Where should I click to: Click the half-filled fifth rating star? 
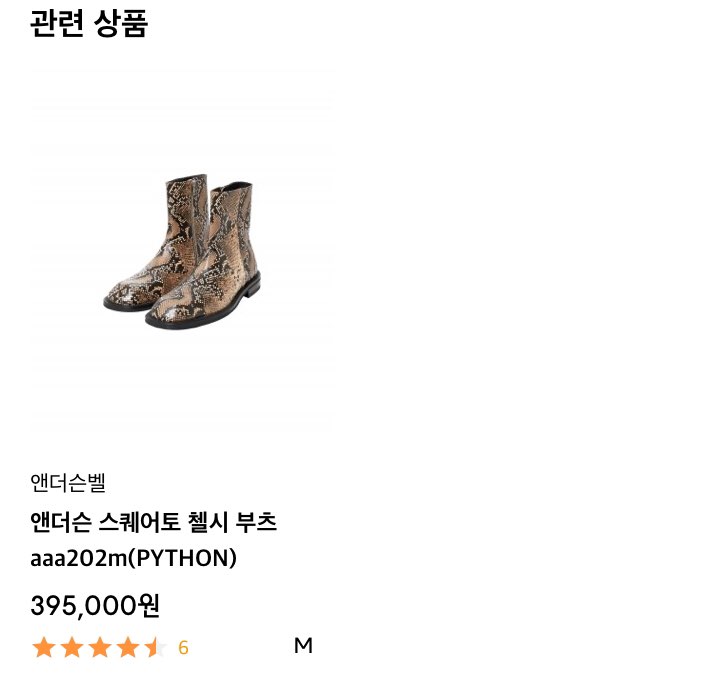pos(156,647)
